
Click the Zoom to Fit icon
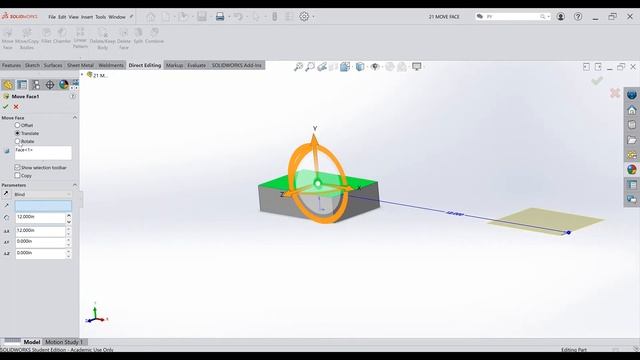(x=298, y=67)
